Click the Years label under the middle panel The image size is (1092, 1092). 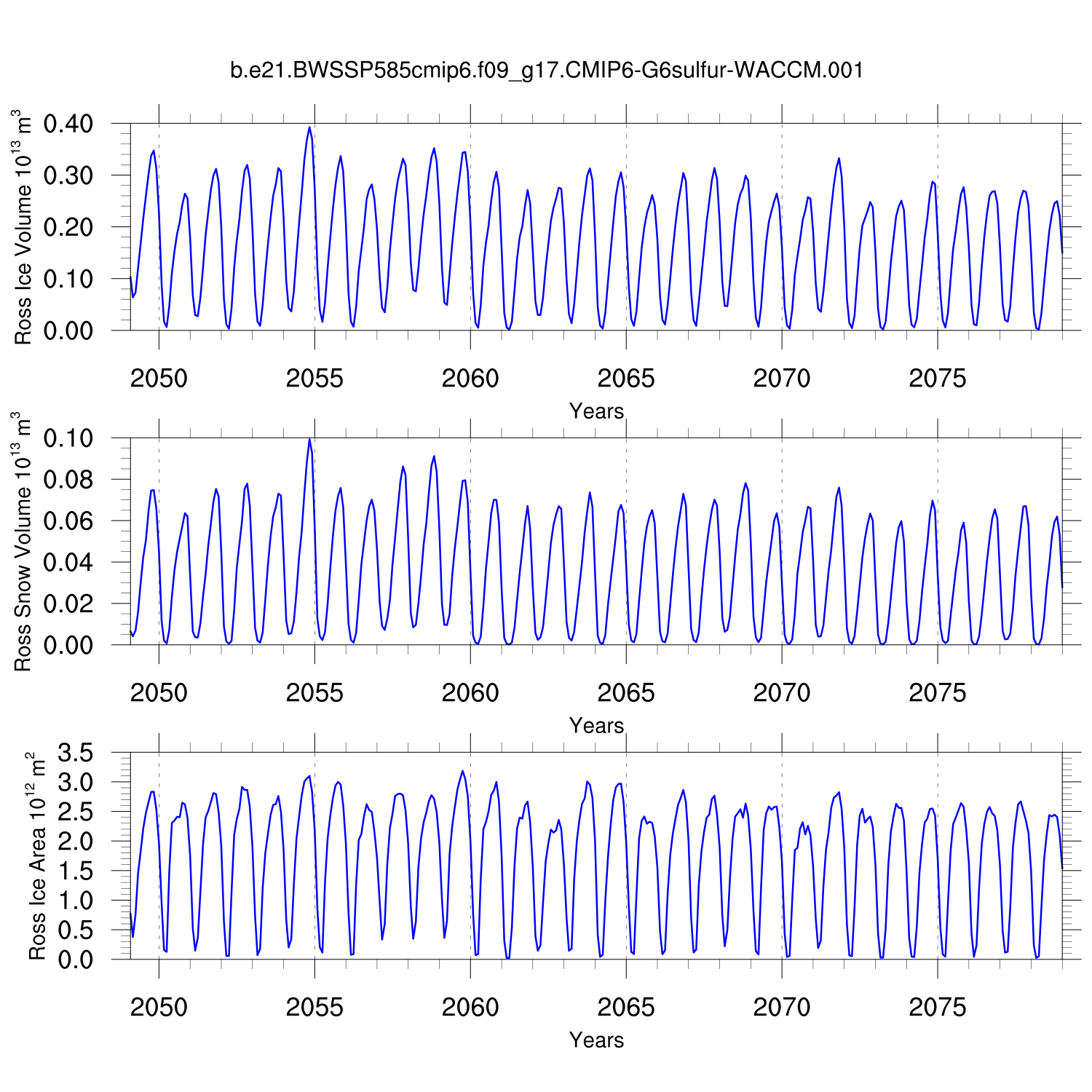tap(596, 726)
